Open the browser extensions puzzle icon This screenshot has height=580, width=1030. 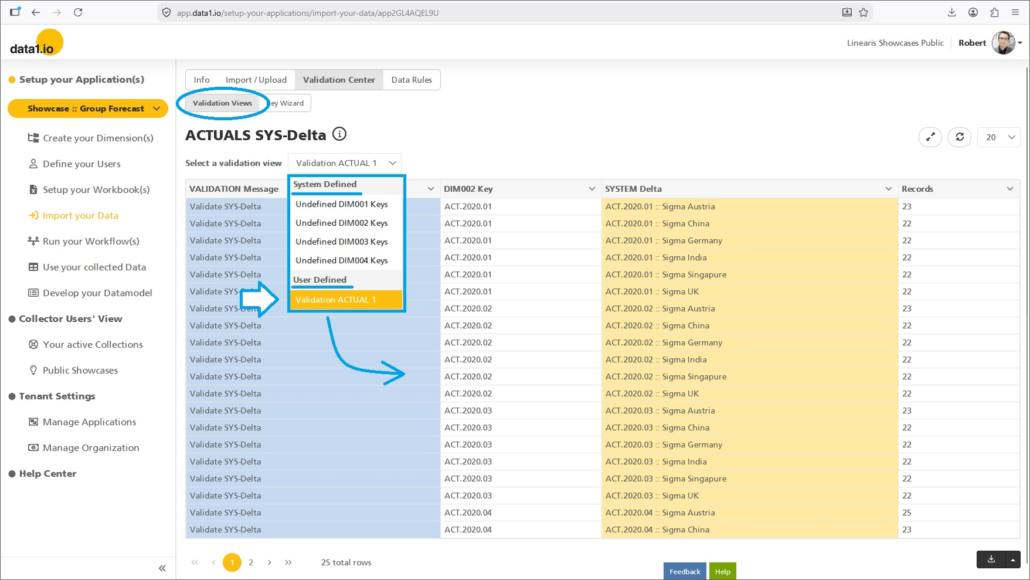click(994, 12)
